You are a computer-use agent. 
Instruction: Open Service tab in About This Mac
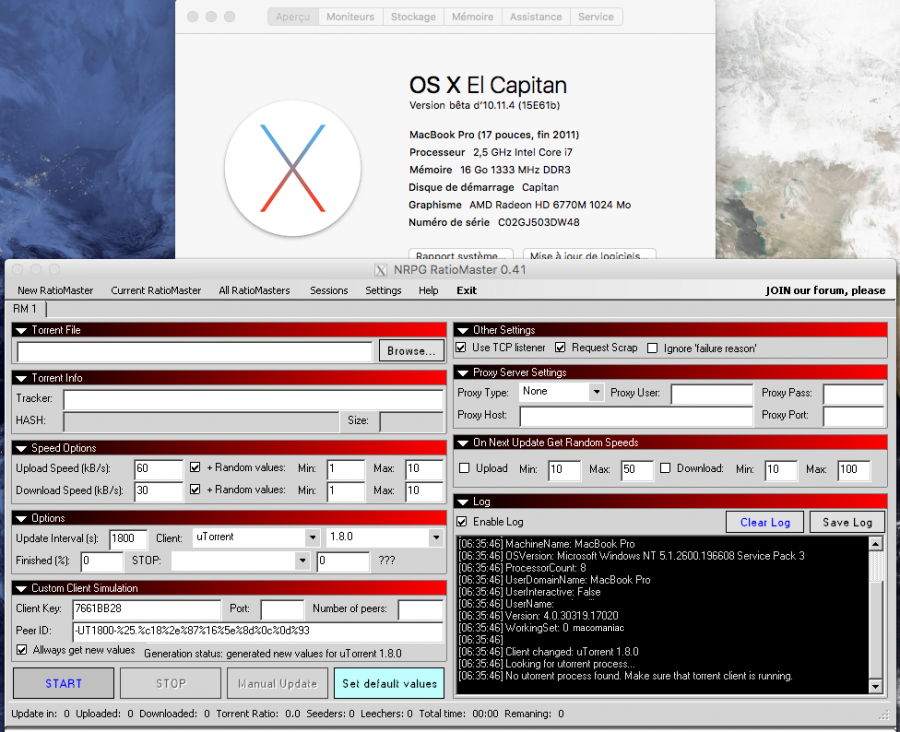[x=596, y=17]
